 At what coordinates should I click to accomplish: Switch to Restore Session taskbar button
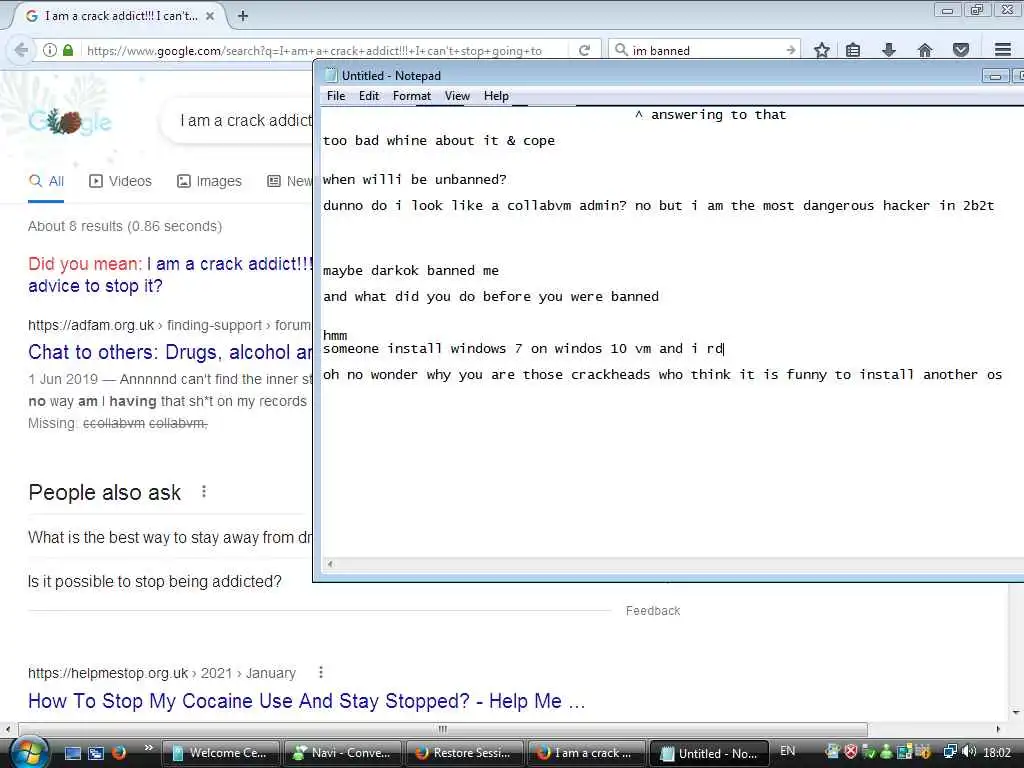464,753
